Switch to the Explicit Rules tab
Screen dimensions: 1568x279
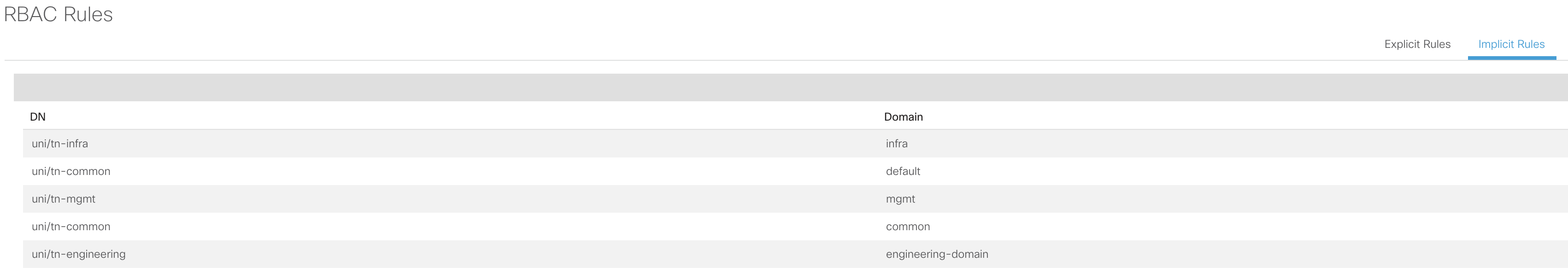1417,44
